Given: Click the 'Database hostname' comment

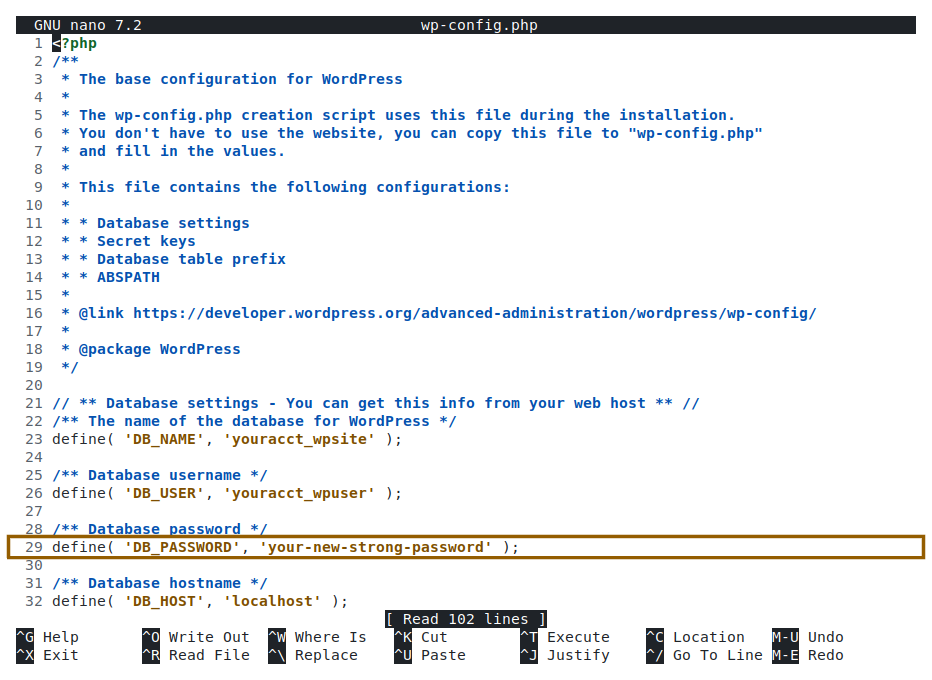Looking at the screenshot, I should 160,583.
